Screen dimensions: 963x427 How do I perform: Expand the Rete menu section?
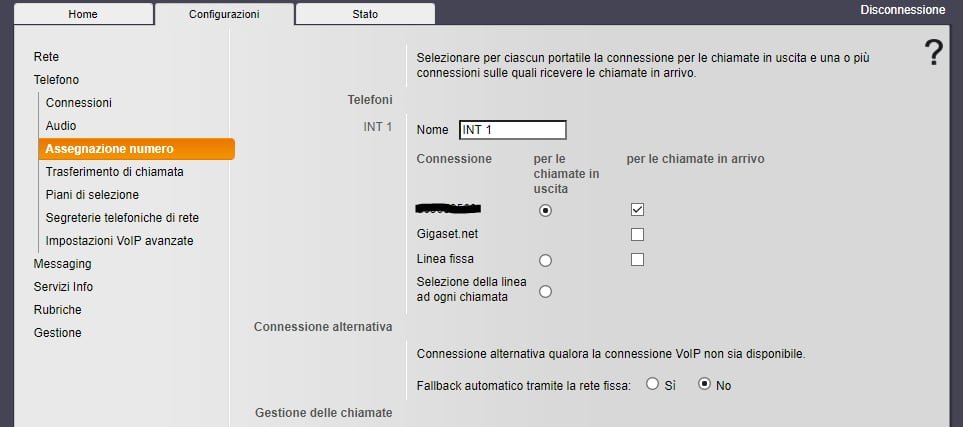pos(47,57)
